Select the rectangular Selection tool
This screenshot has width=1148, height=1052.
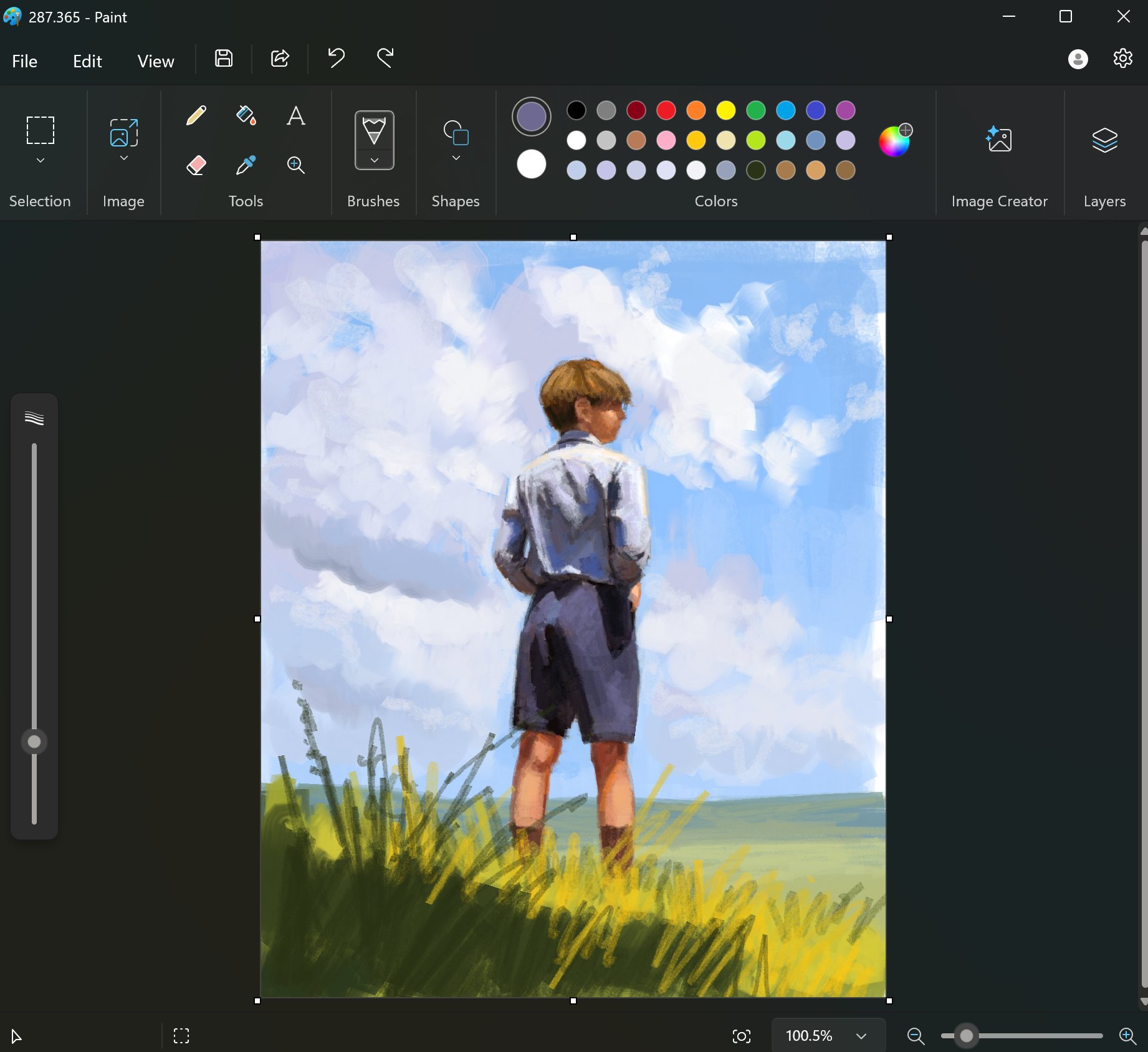(x=41, y=130)
